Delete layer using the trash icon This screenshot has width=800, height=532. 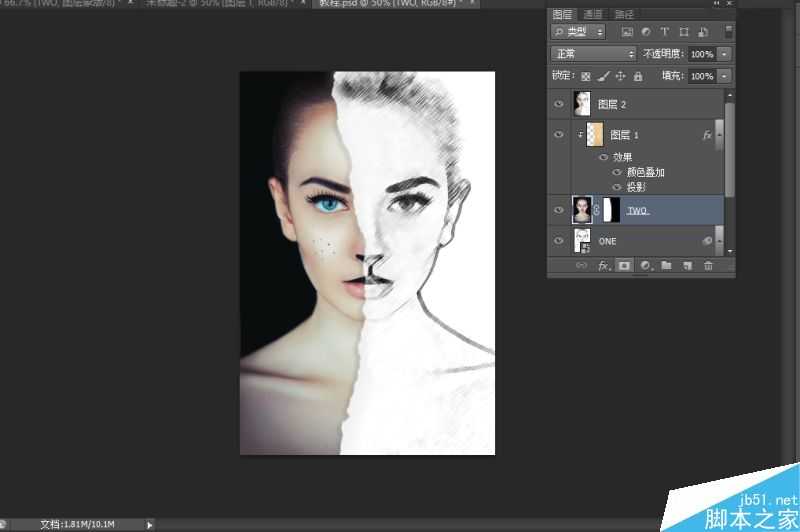click(708, 266)
